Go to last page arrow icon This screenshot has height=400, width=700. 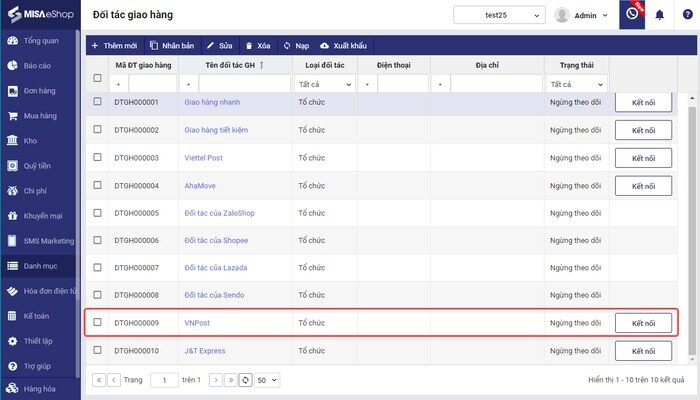(x=230, y=380)
